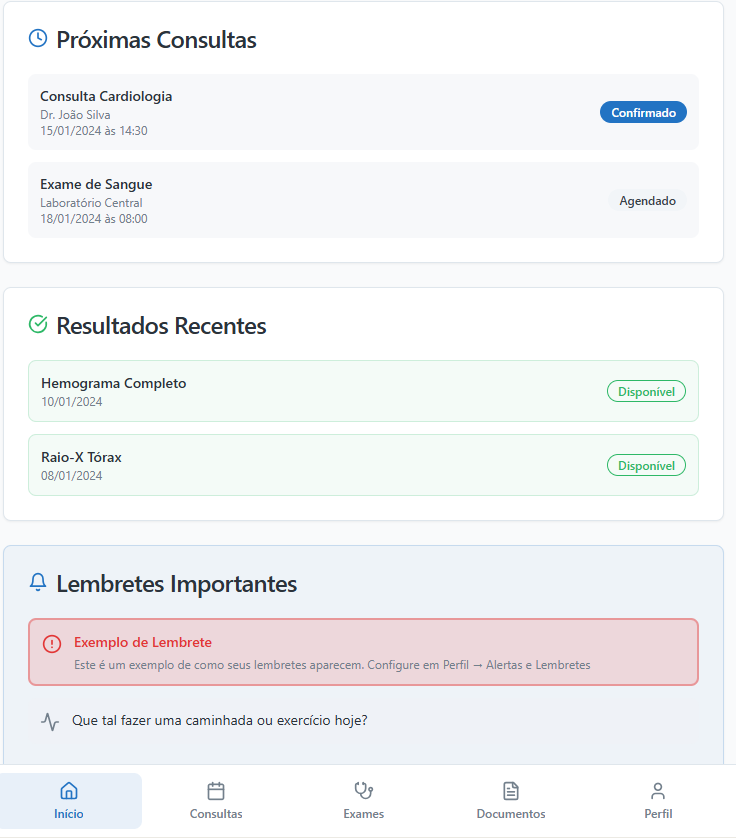Switch to the Consultas tab

pyautogui.click(x=216, y=800)
